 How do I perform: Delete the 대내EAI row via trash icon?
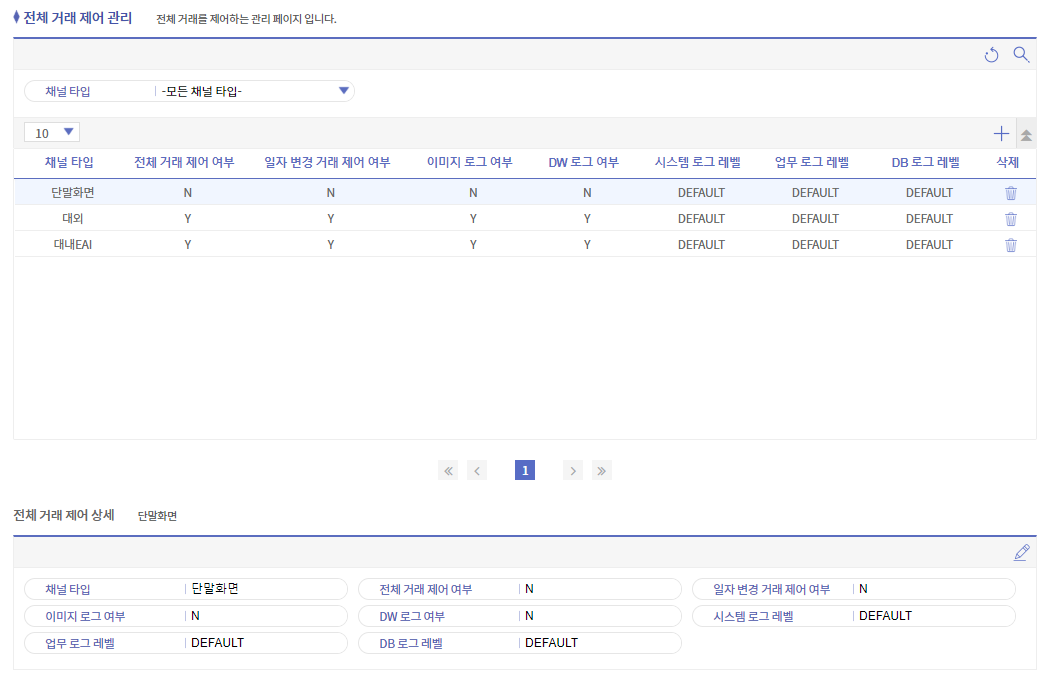tap(1010, 245)
